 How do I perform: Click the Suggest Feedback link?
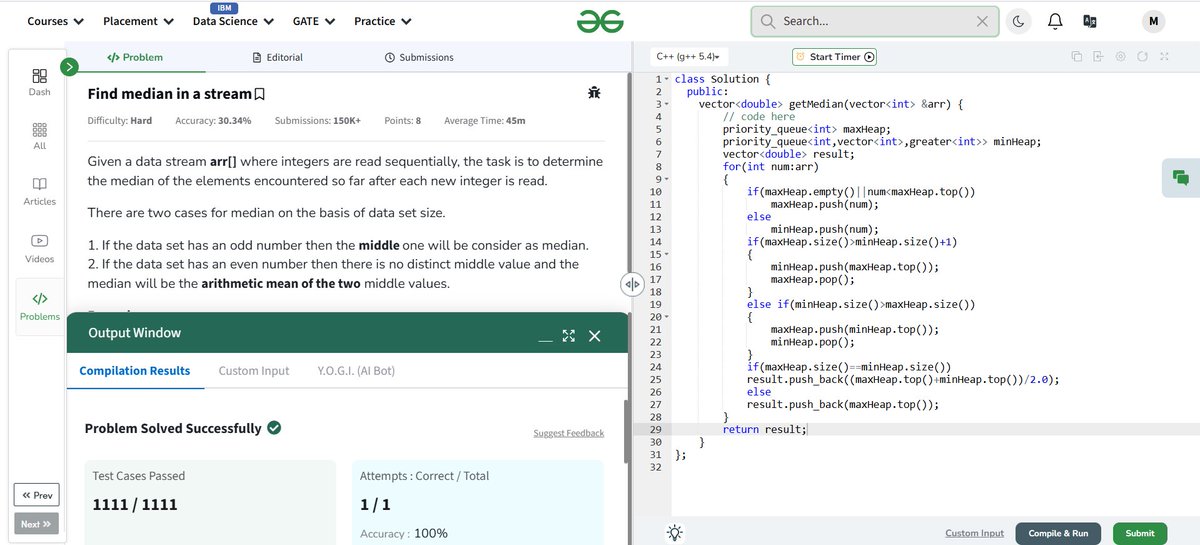click(569, 433)
